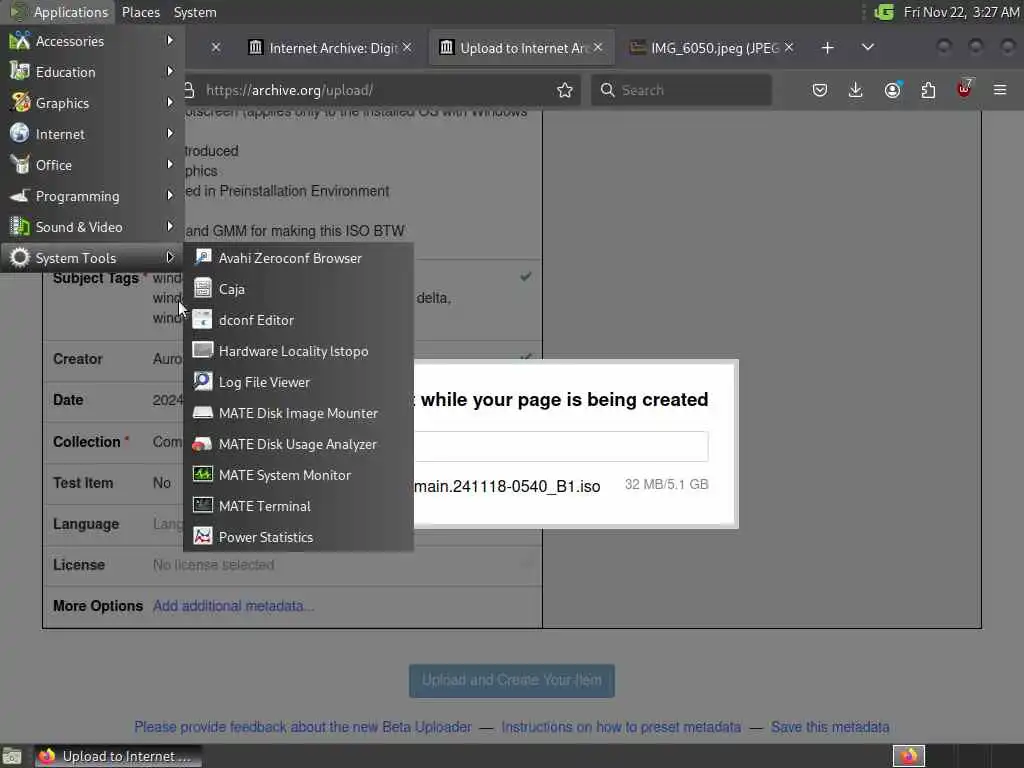Expand the Office submenu

coord(92,165)
